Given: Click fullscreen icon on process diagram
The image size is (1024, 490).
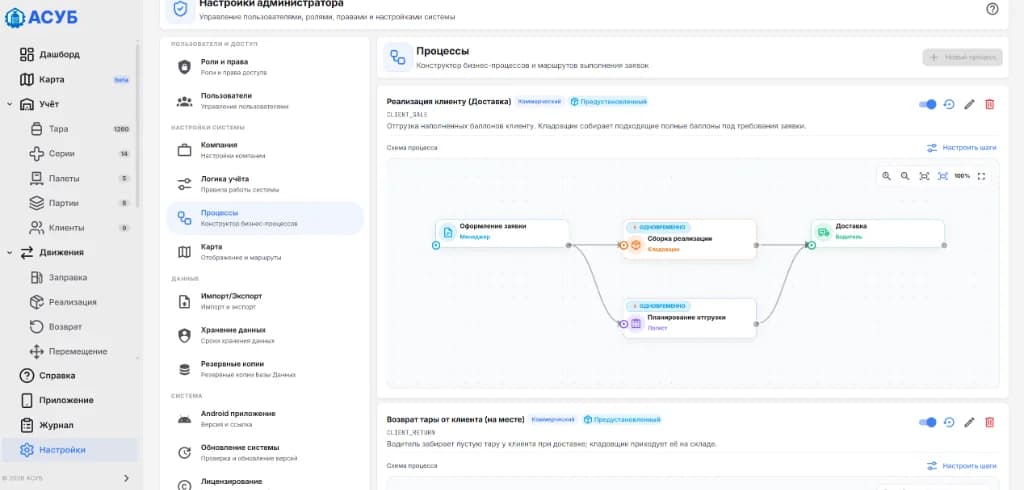Looking at the screenshot, I should pos(981,176).
